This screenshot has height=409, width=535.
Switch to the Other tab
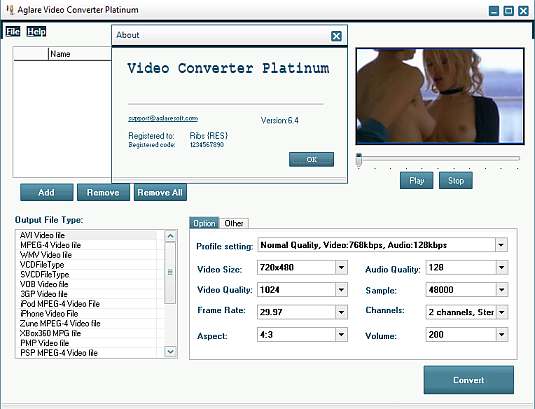pos(234,223)
